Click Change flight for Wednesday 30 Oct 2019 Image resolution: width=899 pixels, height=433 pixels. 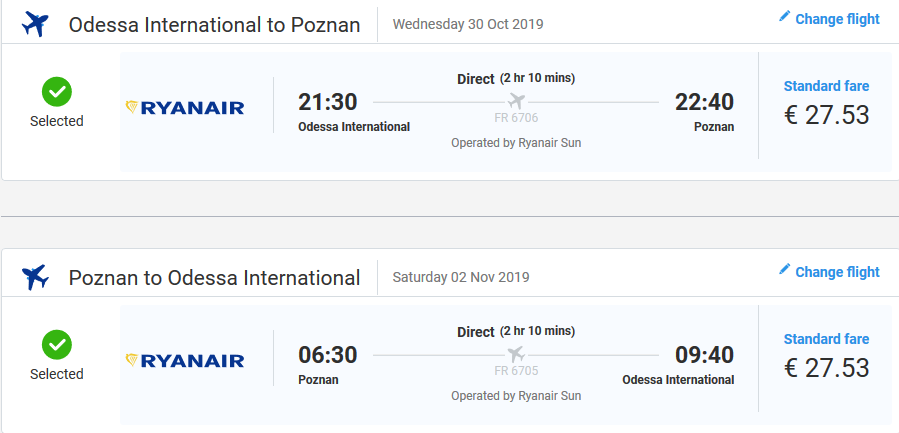click(x=837, y=19)
